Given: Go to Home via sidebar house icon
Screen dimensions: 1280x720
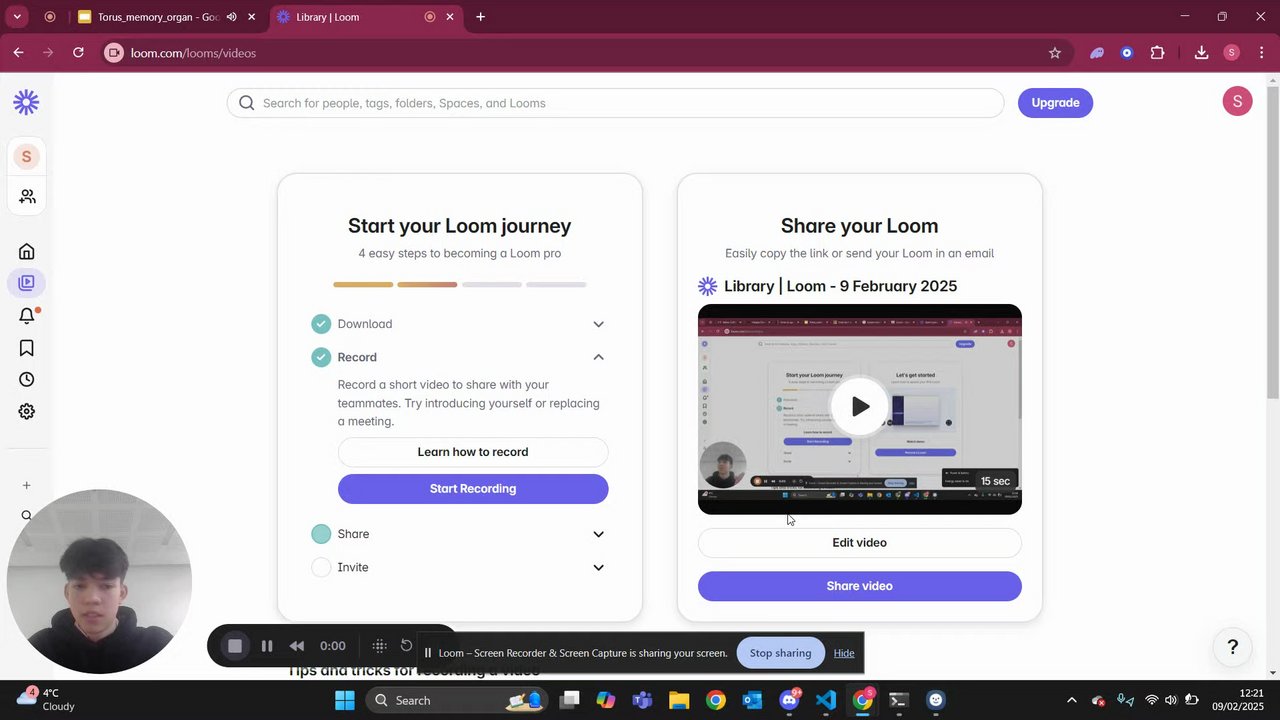Looking at the screenshot, I should coord(27,251).
